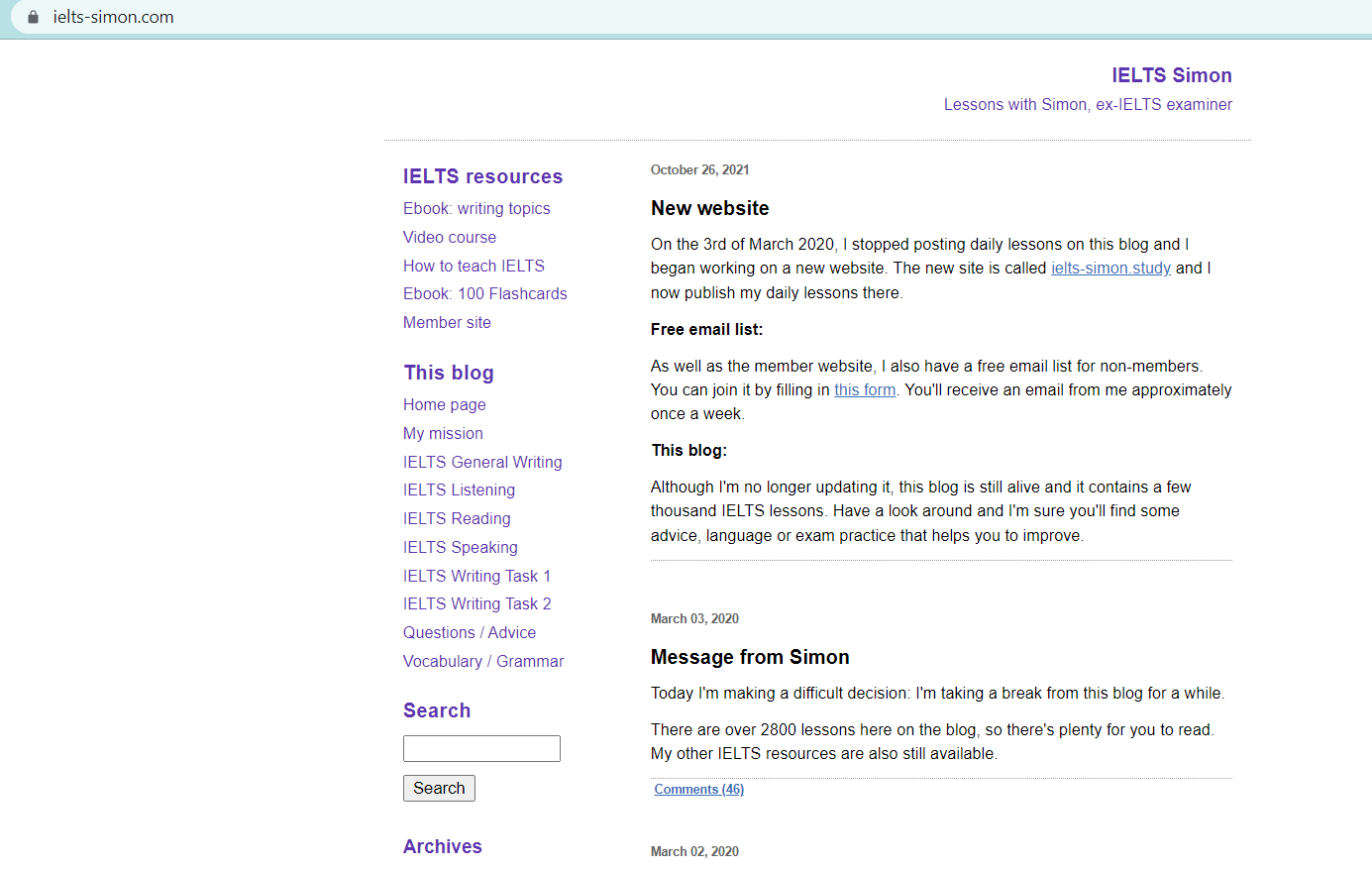This screenshot has height=870, width=1372.
Task: Click the March 03, 2020 date
Action: point(694,619)
